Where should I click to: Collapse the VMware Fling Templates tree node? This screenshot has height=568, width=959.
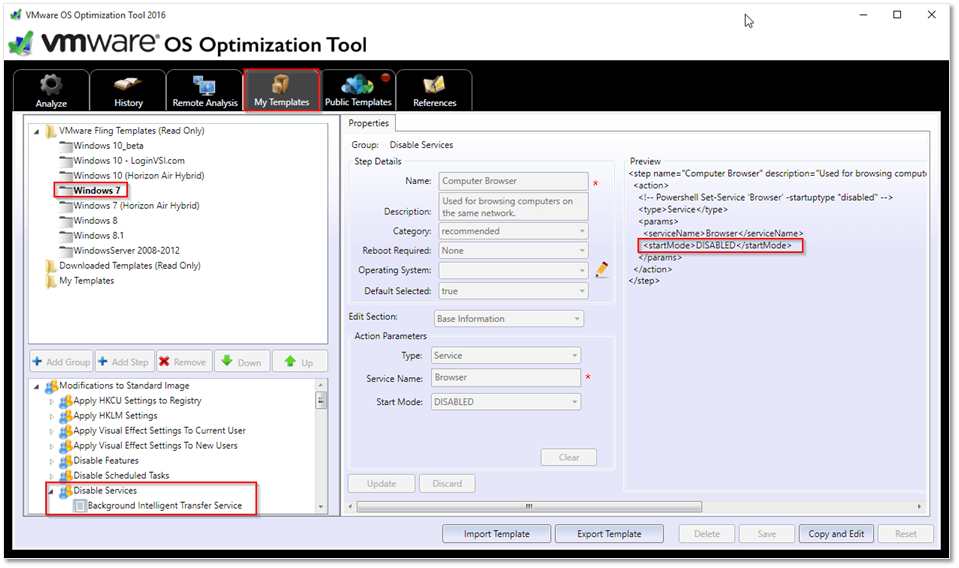pos(37,131)
